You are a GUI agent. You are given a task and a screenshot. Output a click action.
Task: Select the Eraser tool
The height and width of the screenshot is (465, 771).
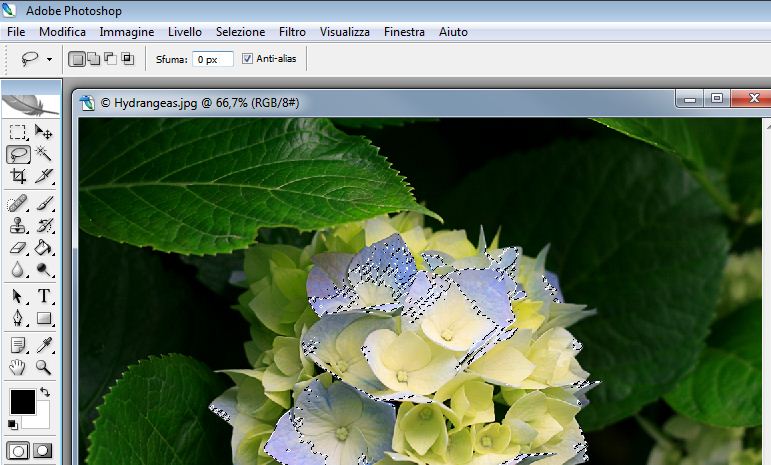click(x=18, y=247)
